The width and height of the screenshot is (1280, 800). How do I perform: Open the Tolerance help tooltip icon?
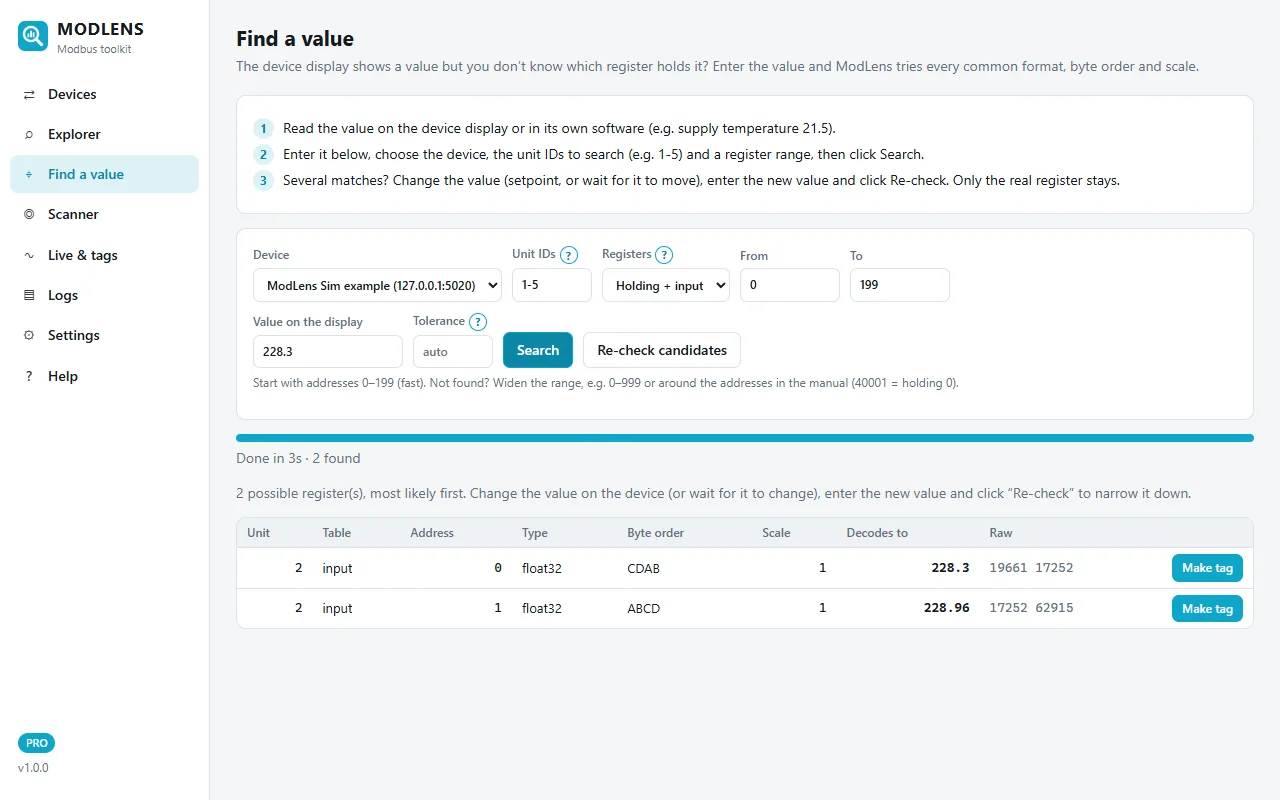click(478, 322)
